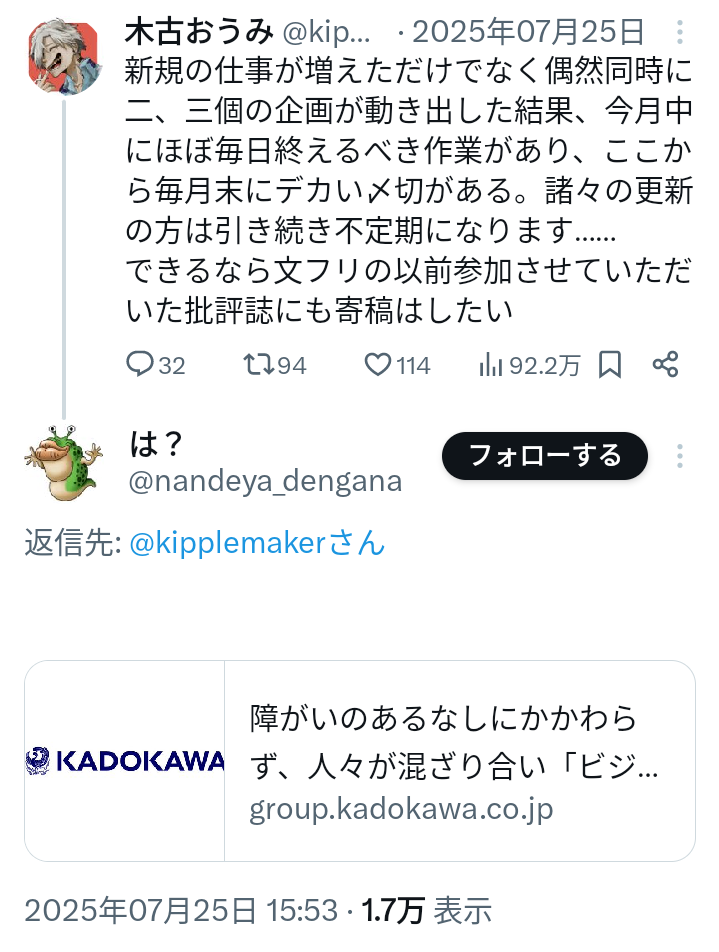Visit the group.kadokawa.co.jp domain link
Screen dimensions: 719x952
coord(401,808)
